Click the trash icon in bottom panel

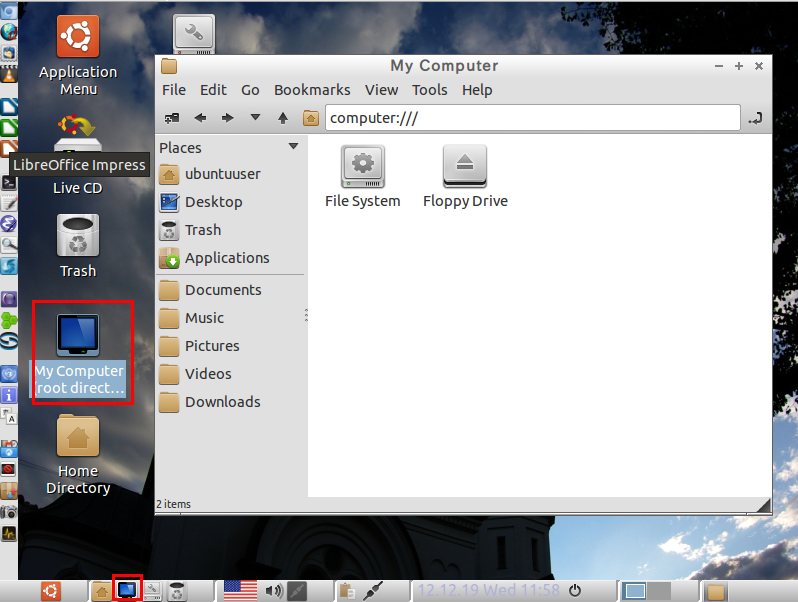tap(177, 591)
